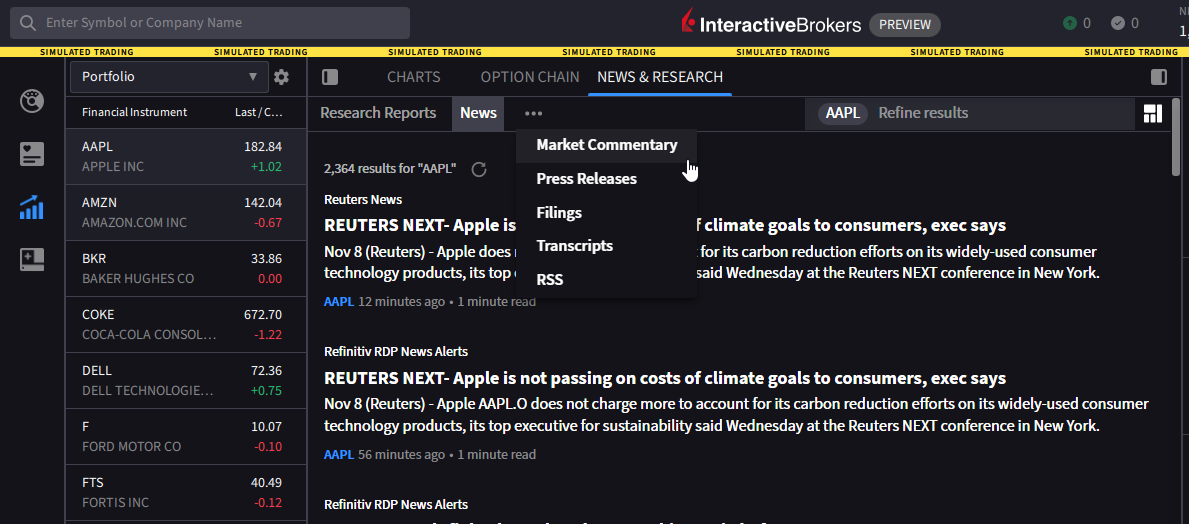Switch to the CHARTS tab
1189x524 pixels.
(413, 77)
